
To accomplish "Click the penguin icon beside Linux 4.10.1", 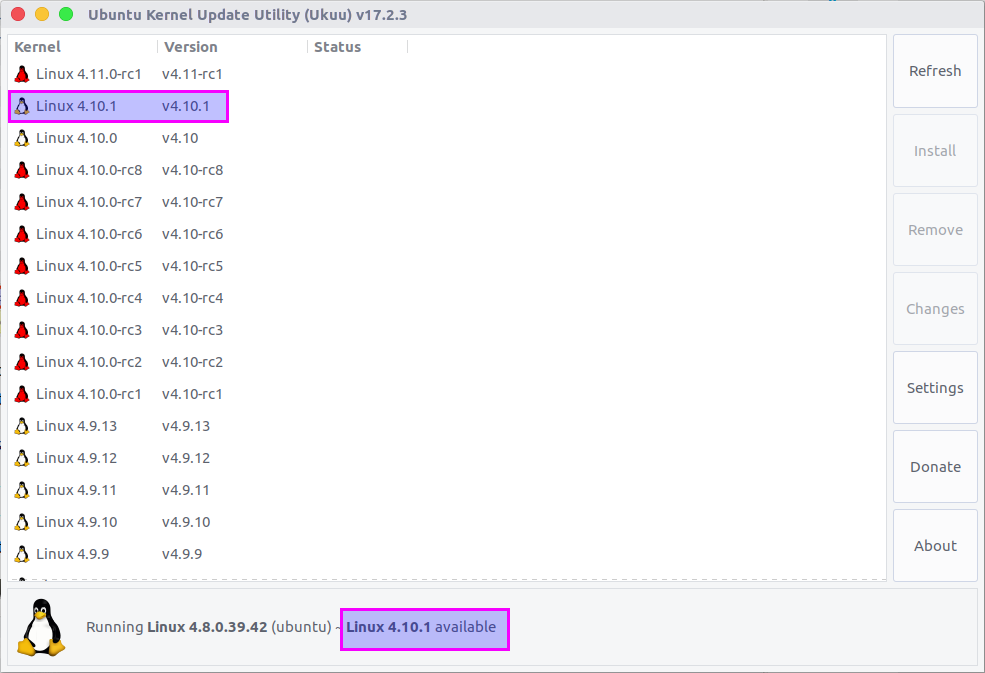I will coord(22,106).
